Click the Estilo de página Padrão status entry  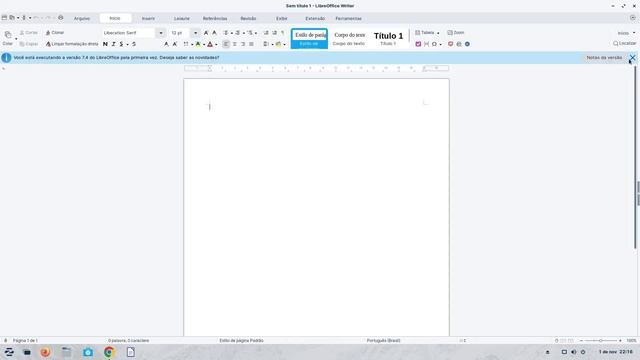tap(241, 340)
